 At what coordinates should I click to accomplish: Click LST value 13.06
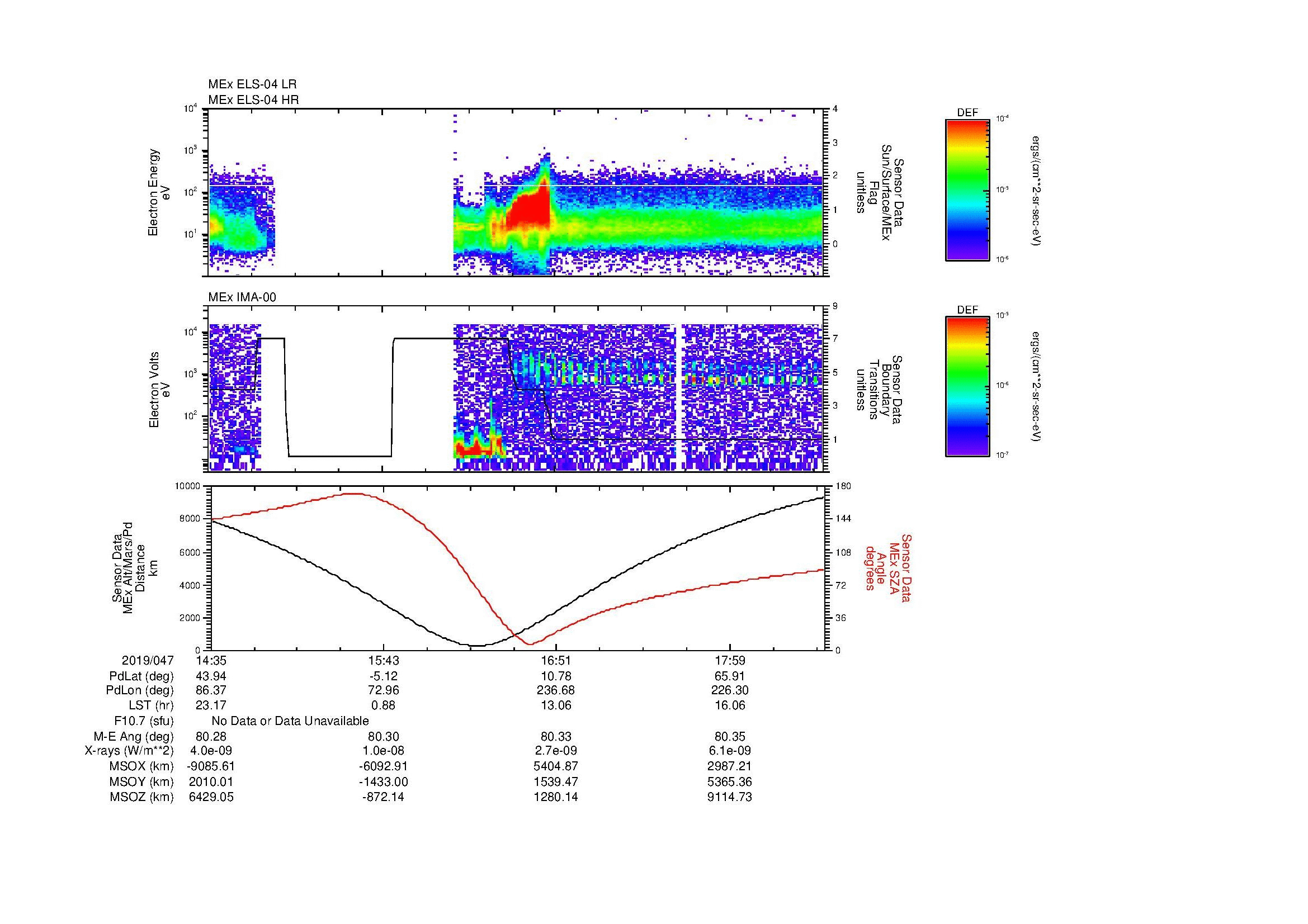tap(556, 706)
